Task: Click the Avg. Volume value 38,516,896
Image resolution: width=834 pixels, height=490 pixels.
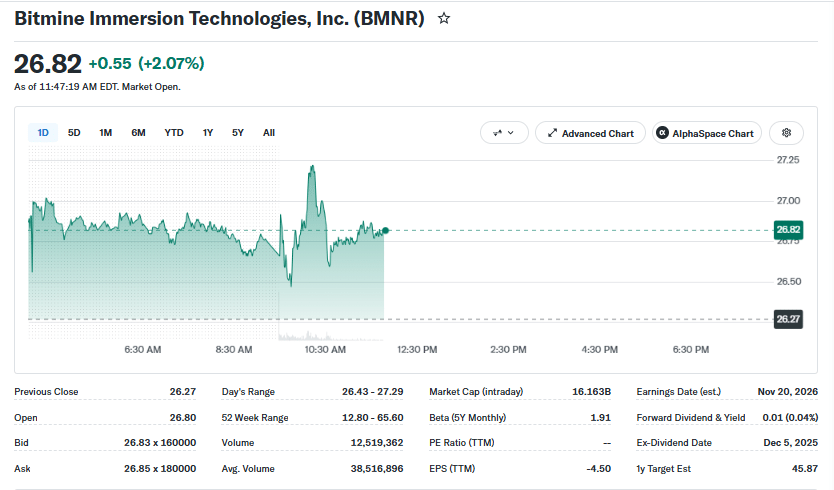Action: [x=377, y=469]
